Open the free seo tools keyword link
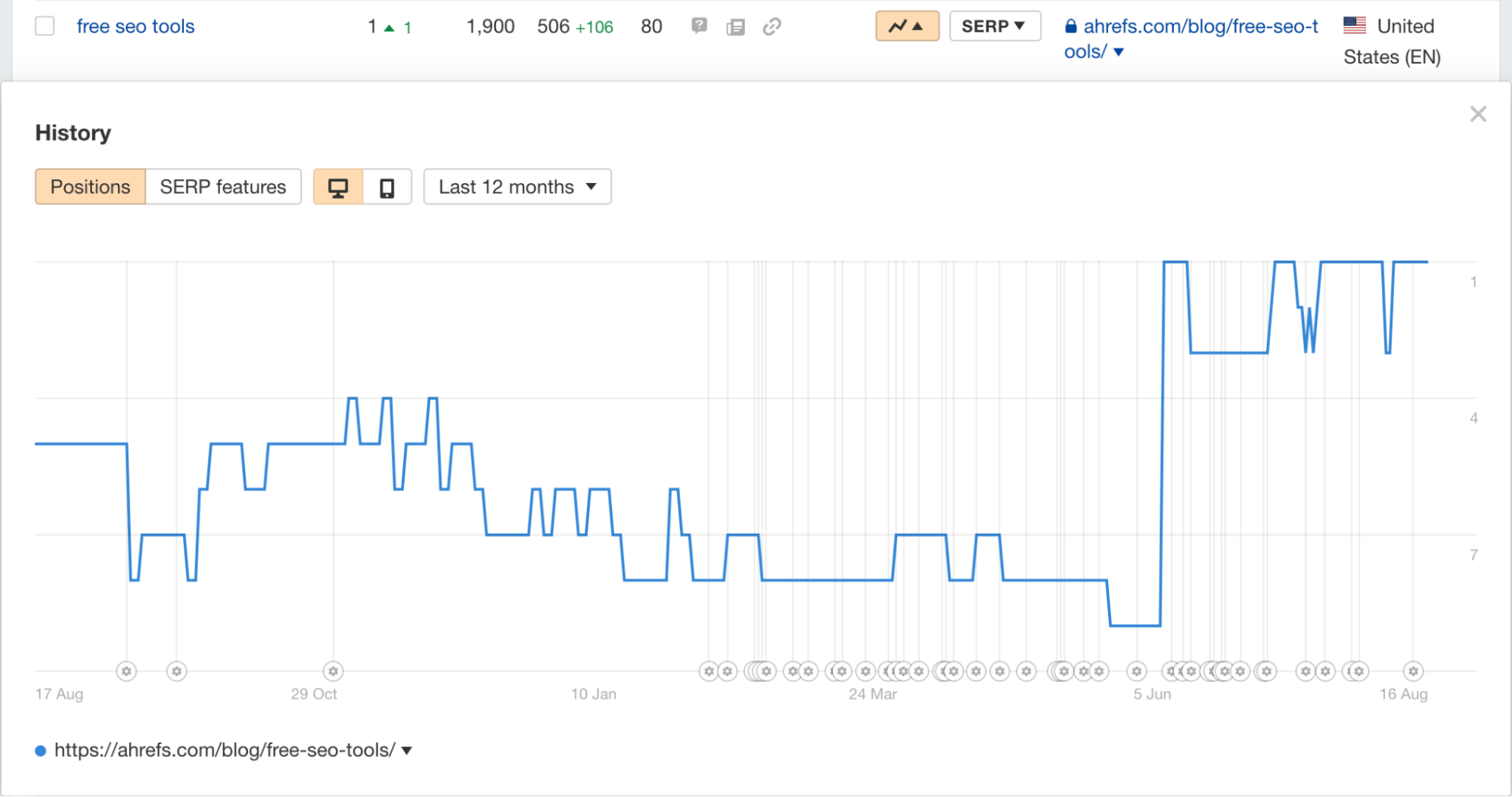 (x=135, y=26)
